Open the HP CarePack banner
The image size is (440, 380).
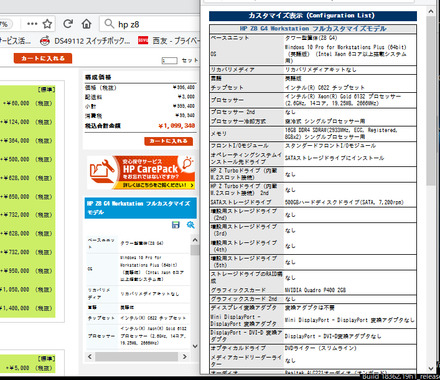pos(141,172)
